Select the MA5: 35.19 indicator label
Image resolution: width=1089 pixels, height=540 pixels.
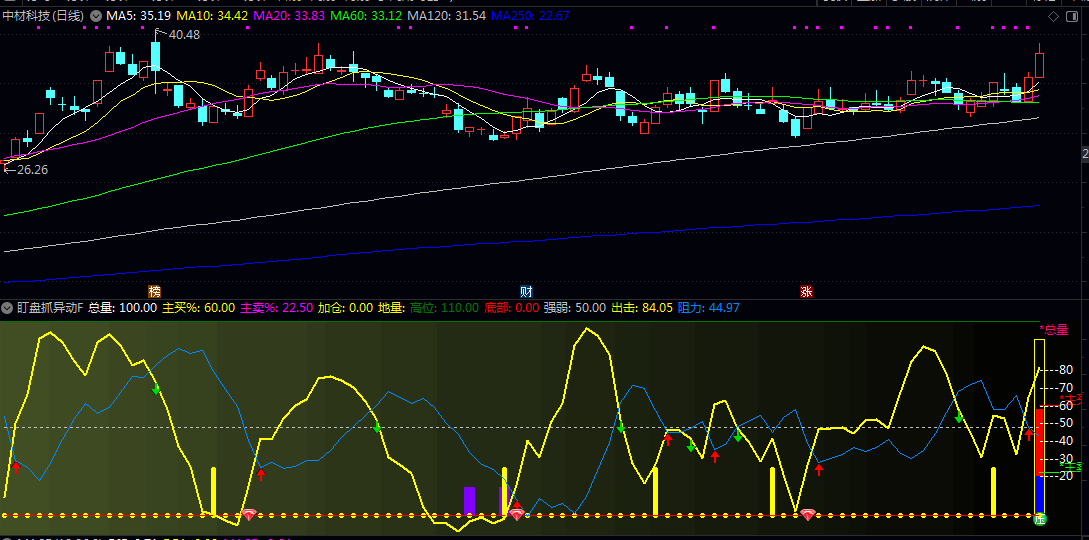click(137, 16)
